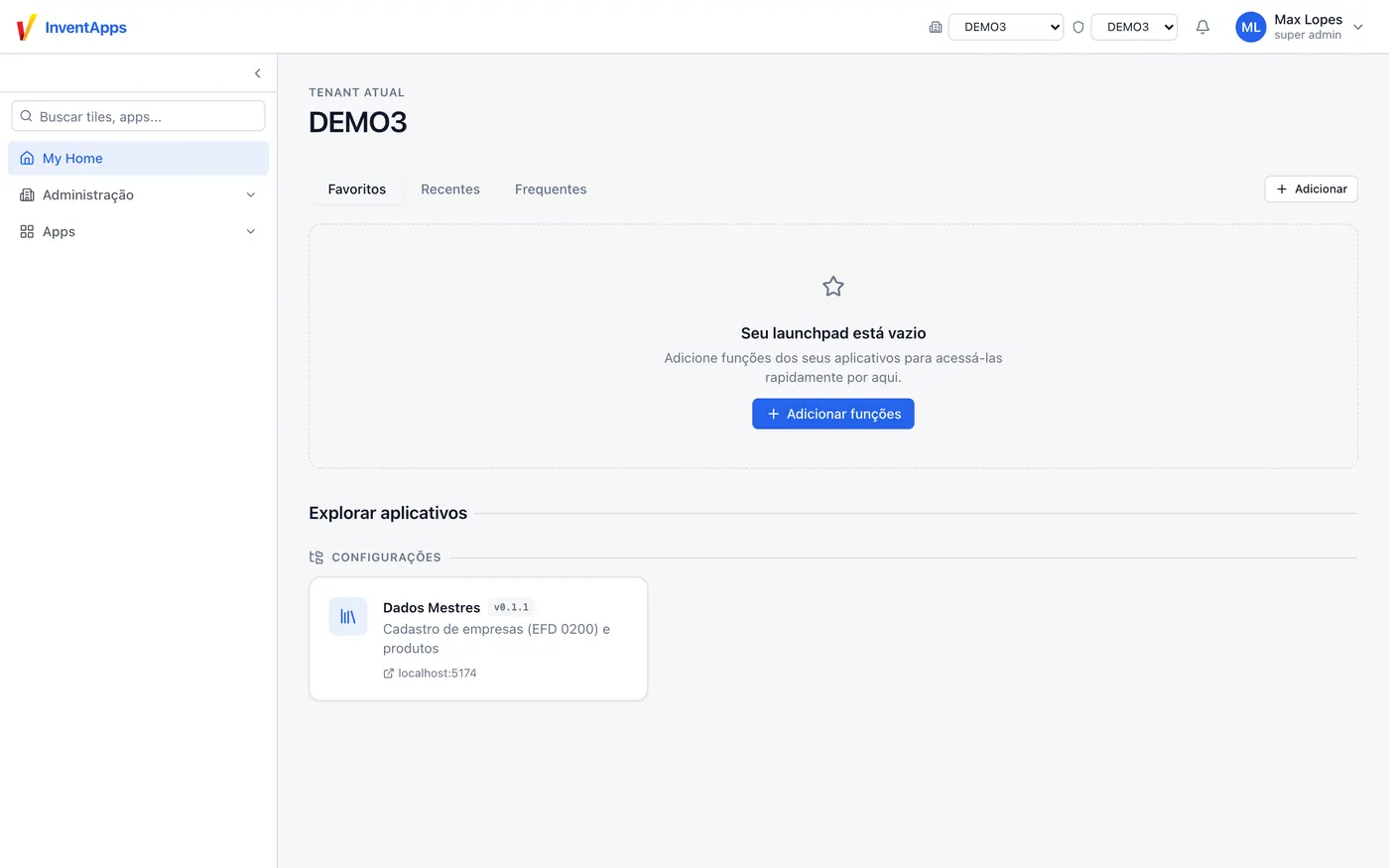Click the Dados Mestres library icon
This screenshot has width=1389, height=868.
[348, 617]
